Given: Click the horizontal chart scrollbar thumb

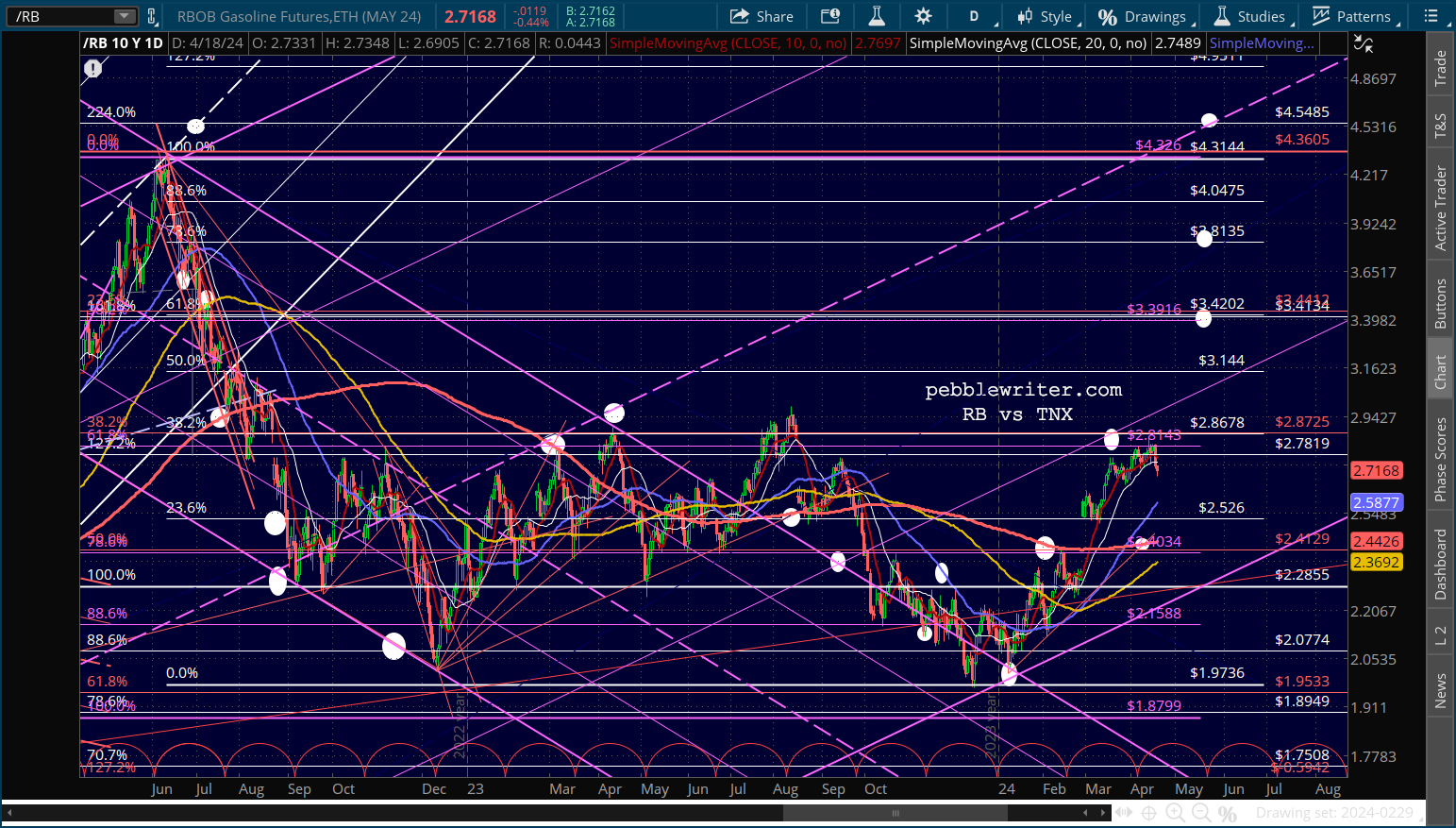Looking at the screenshot, I should click(x=896, y=813).
